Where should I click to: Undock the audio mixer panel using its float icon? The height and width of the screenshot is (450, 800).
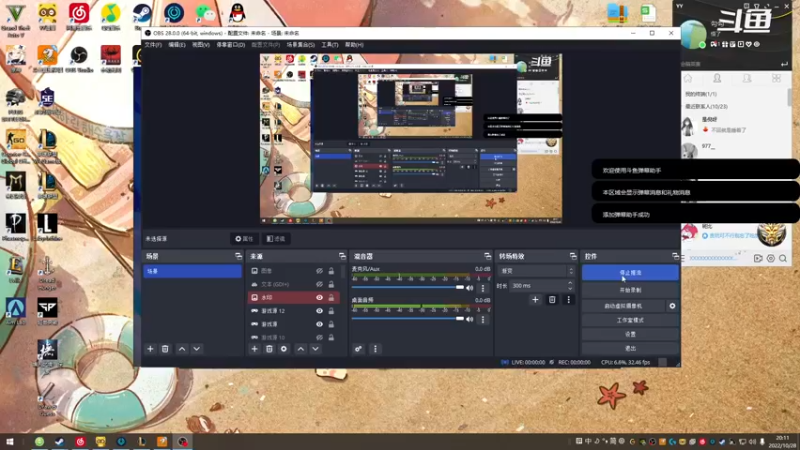(x=487, y=256)
